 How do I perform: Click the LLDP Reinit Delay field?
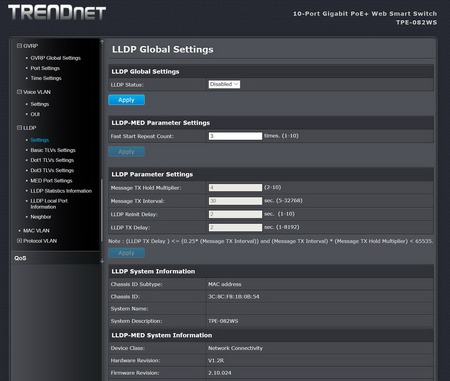[235, 214]
